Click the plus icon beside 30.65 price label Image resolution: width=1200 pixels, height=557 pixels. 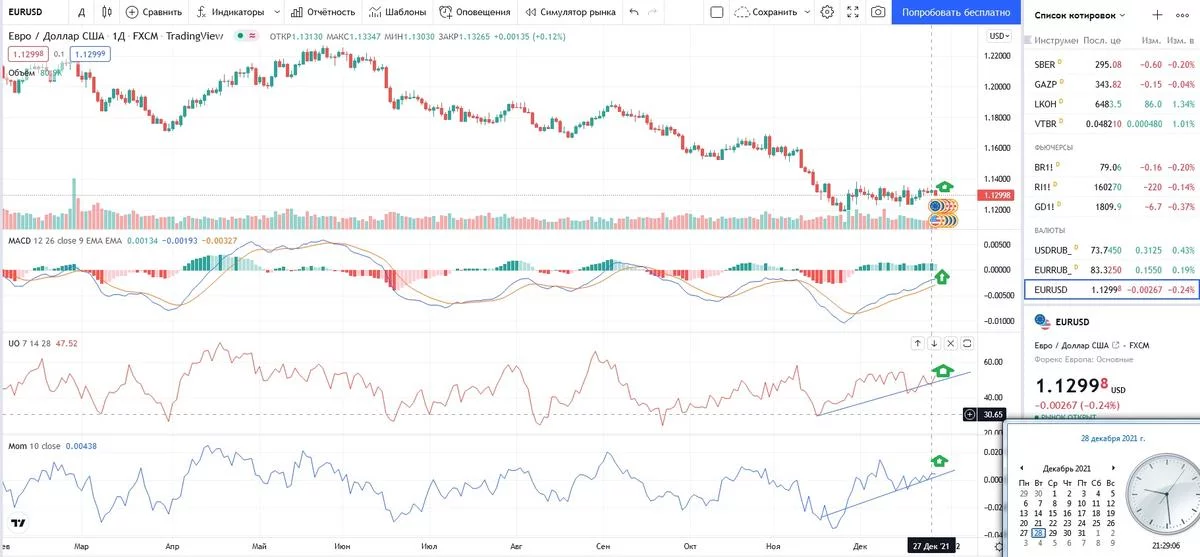[970, 414]
